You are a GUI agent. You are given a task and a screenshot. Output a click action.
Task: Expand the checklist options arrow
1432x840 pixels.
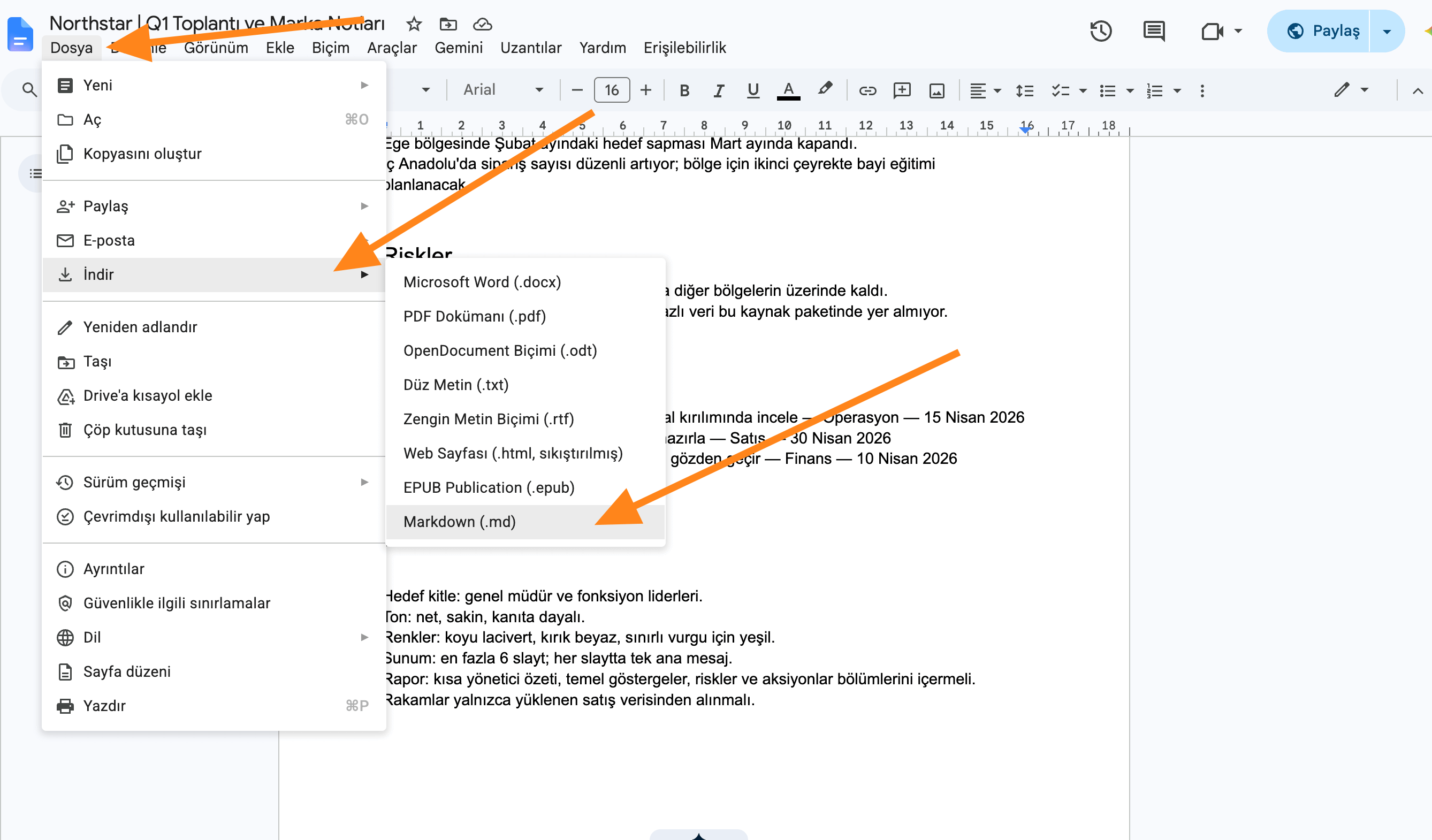[x=1083, y=90]
